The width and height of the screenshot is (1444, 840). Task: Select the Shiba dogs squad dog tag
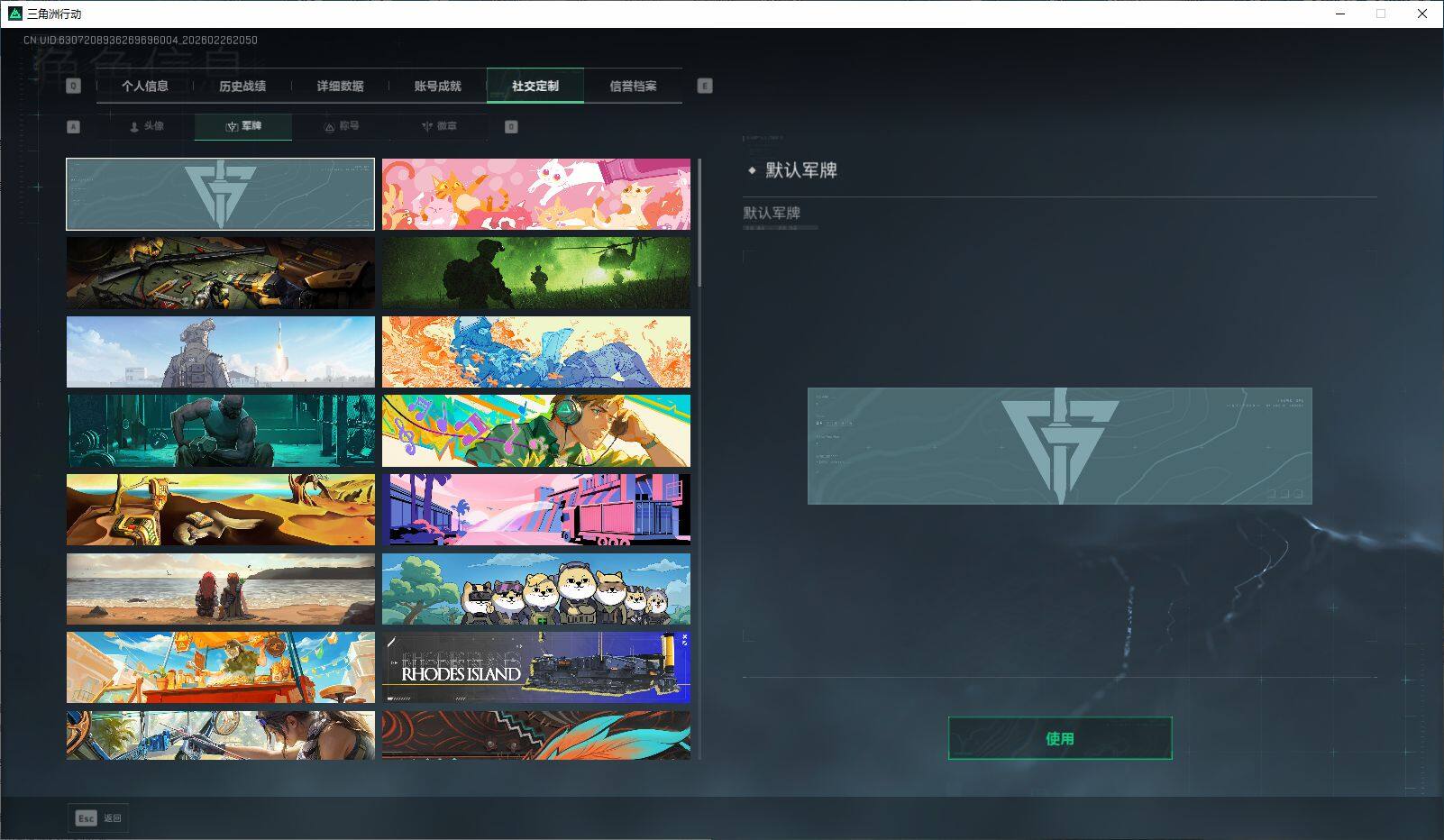point(536,589)
